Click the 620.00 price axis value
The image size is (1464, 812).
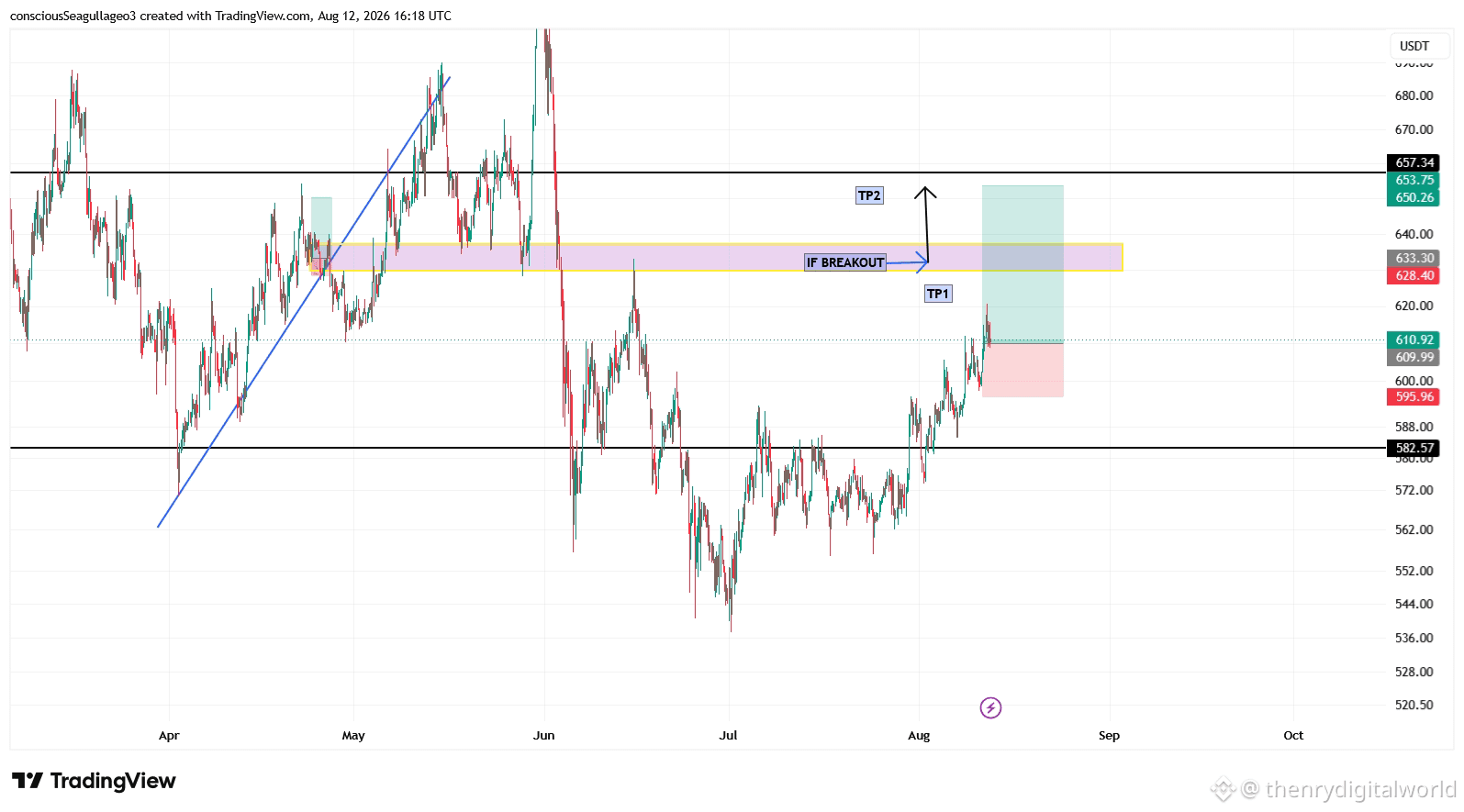point(1414,306)
